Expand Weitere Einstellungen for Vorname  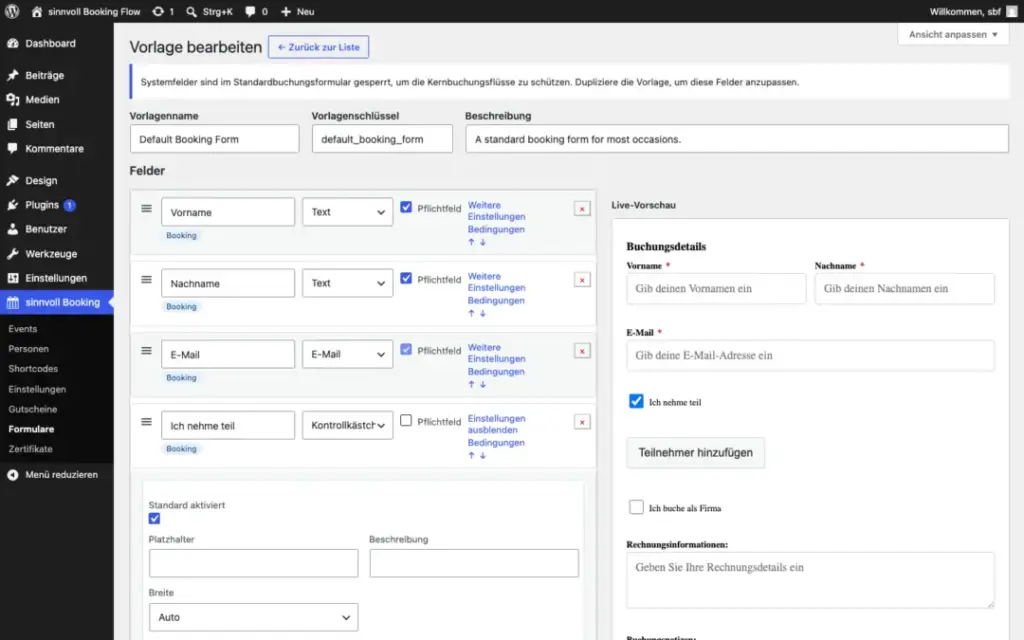496,211
